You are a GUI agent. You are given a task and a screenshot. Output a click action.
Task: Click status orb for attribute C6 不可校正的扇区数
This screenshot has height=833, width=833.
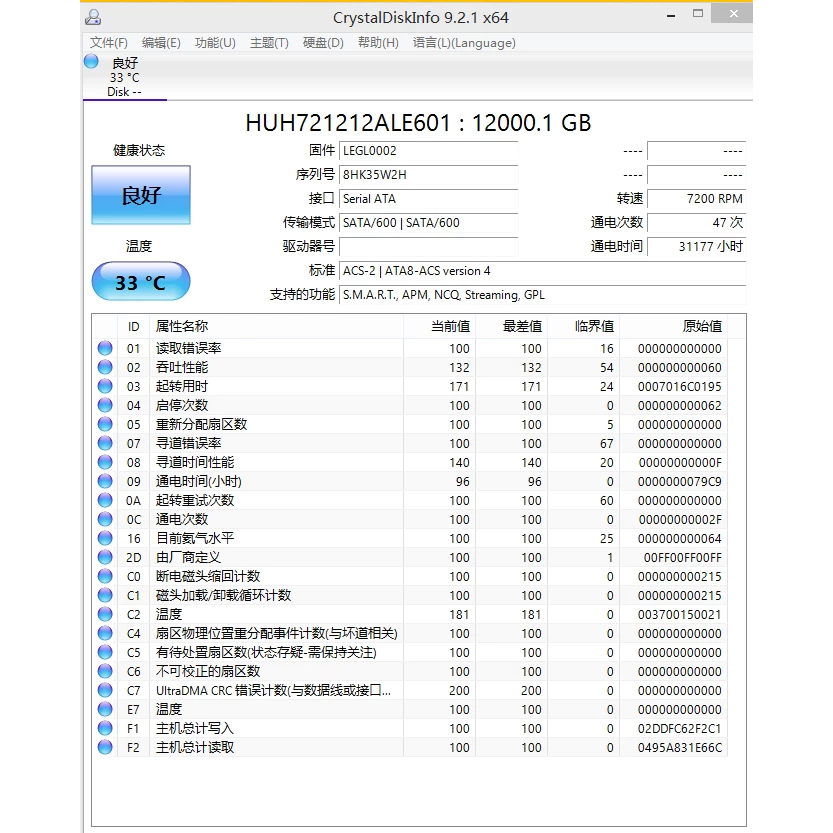(x=105, y=671)
